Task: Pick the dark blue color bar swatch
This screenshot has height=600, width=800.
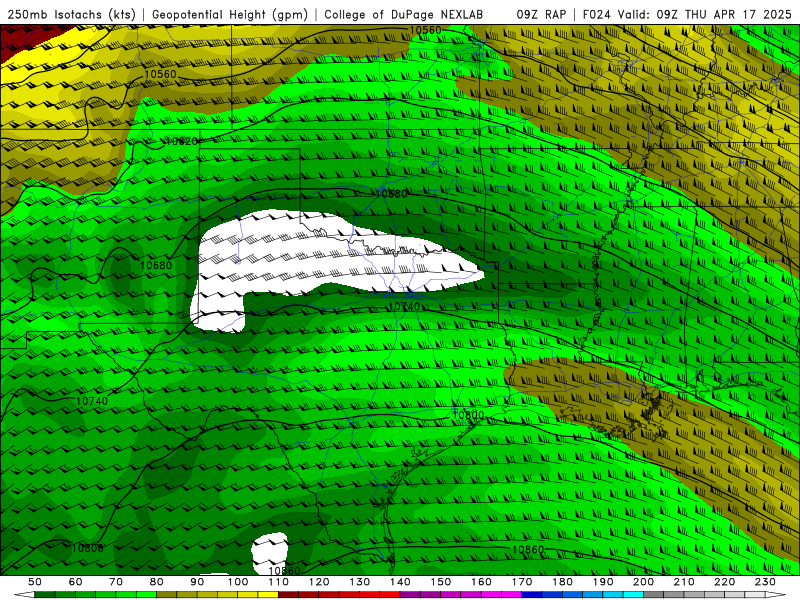Action: 532,595
